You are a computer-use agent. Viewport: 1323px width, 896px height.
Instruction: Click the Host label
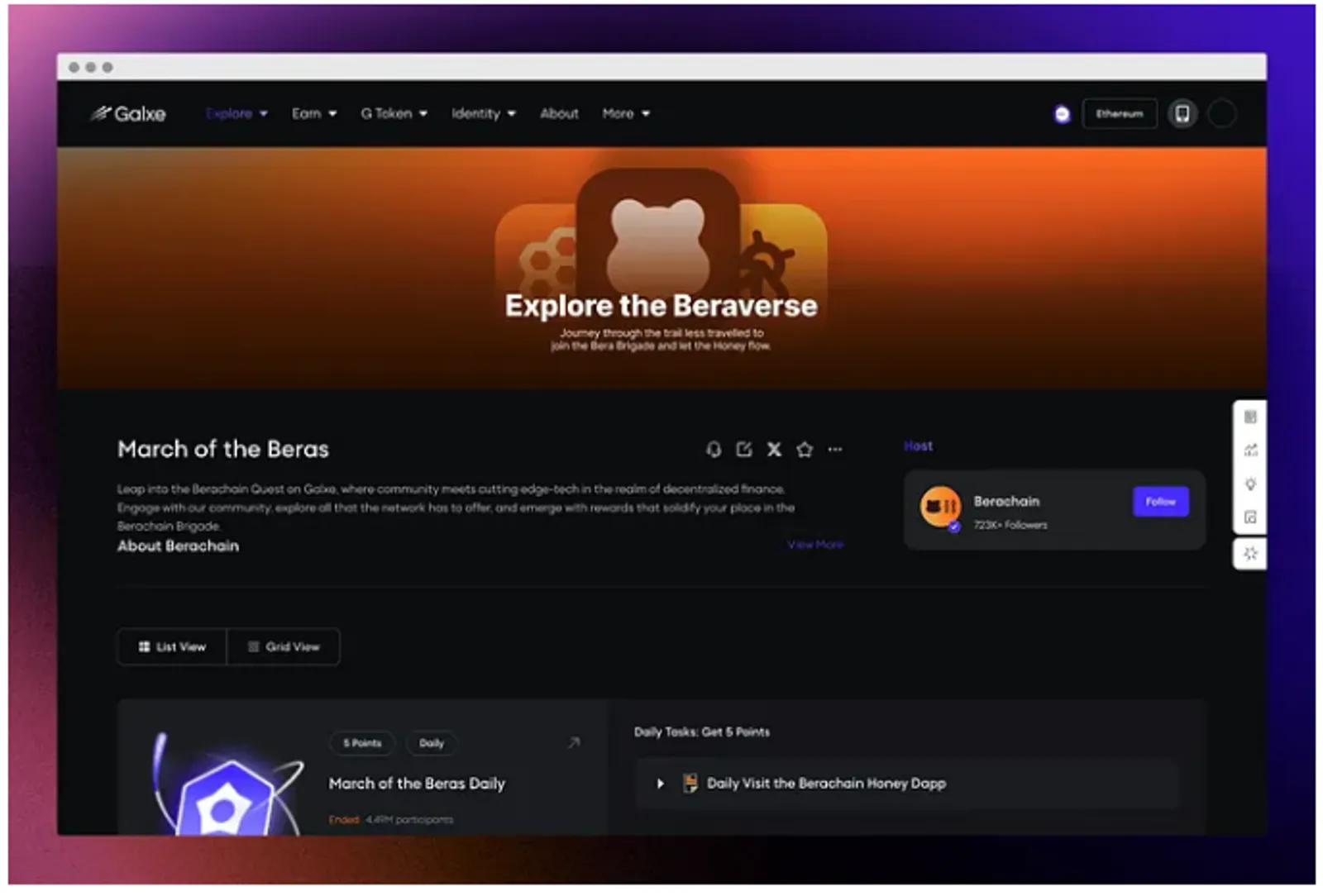918,446
